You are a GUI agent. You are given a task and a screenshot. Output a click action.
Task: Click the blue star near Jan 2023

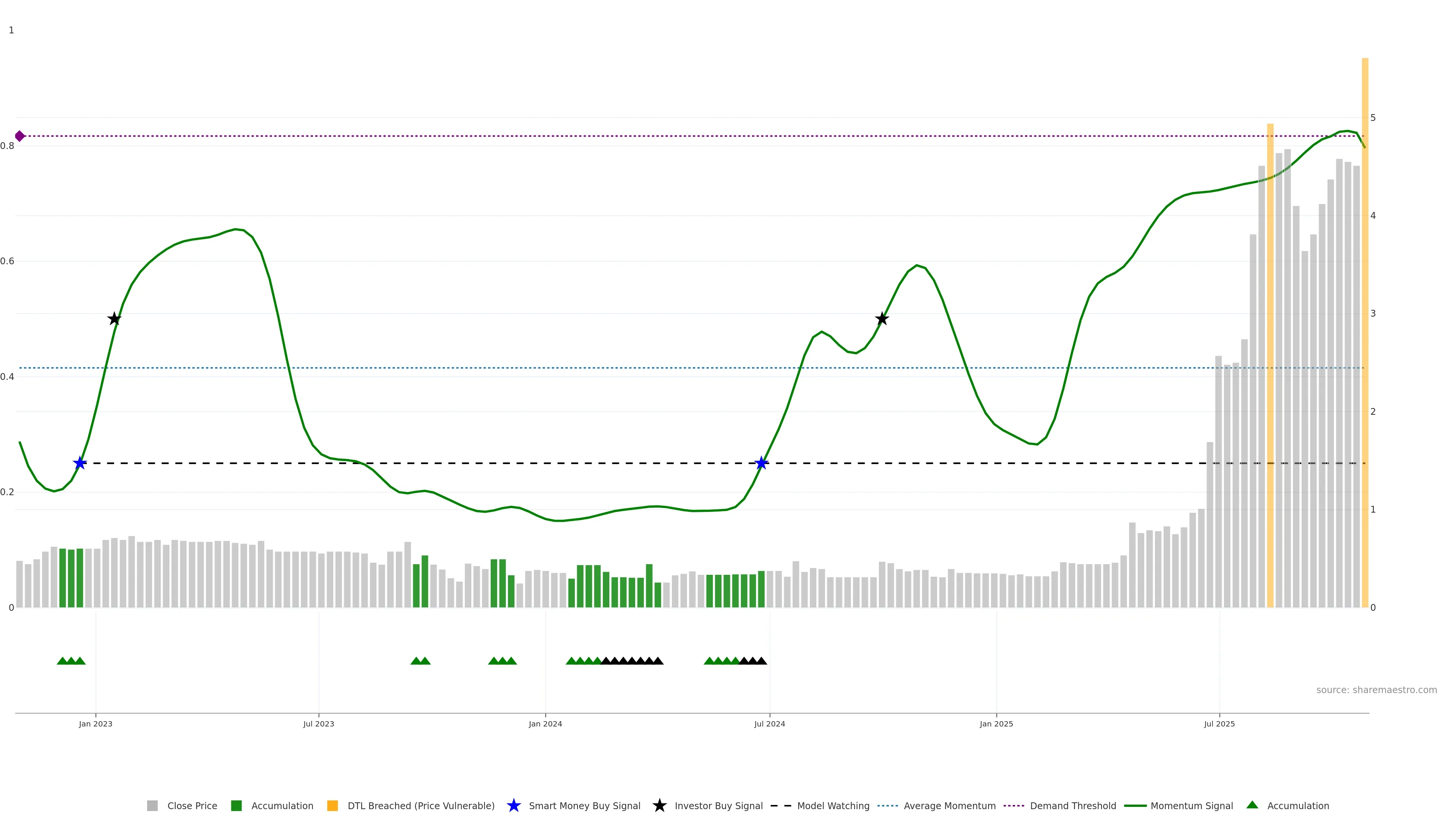click(x=80, y=463)
